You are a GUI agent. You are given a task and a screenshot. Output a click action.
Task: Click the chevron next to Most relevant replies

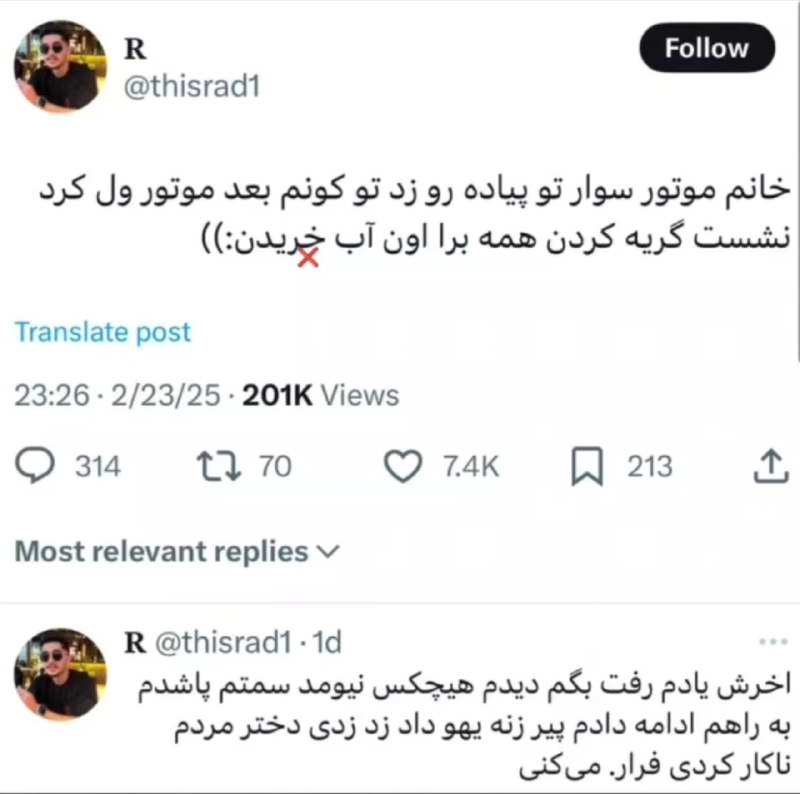[x=328, y=552]
